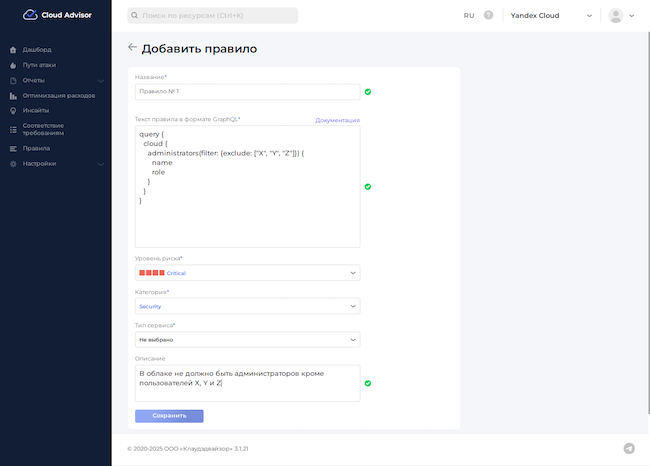
Task: Open the Категория Security dropdown
Action: coord(247,306)
